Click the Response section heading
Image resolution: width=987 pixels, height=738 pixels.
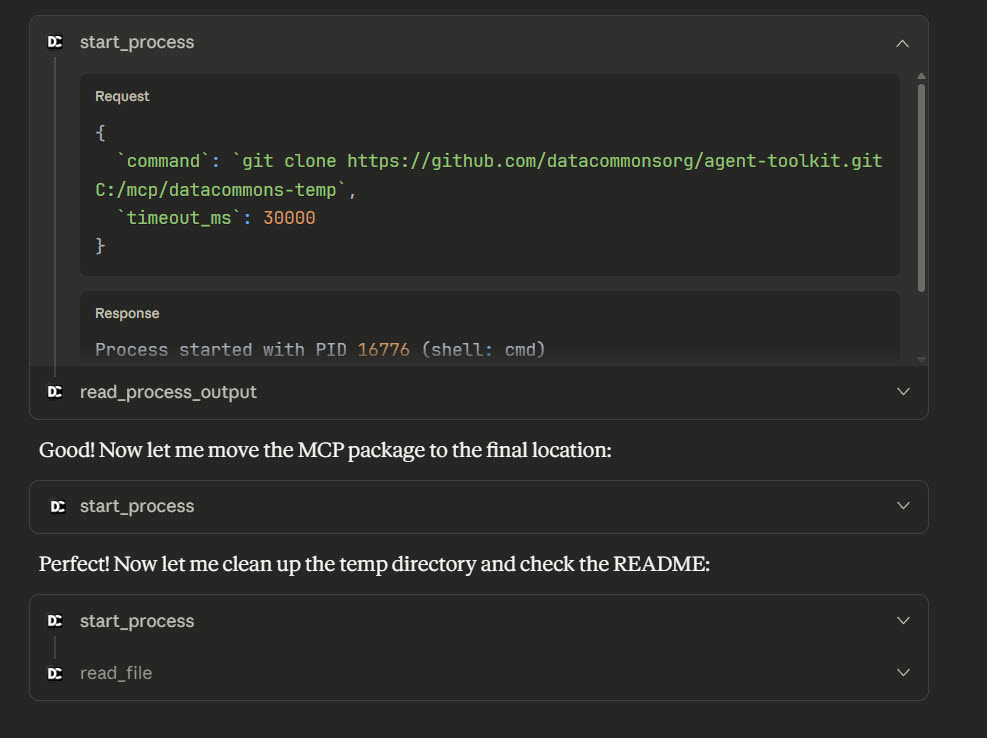point(127,313)
